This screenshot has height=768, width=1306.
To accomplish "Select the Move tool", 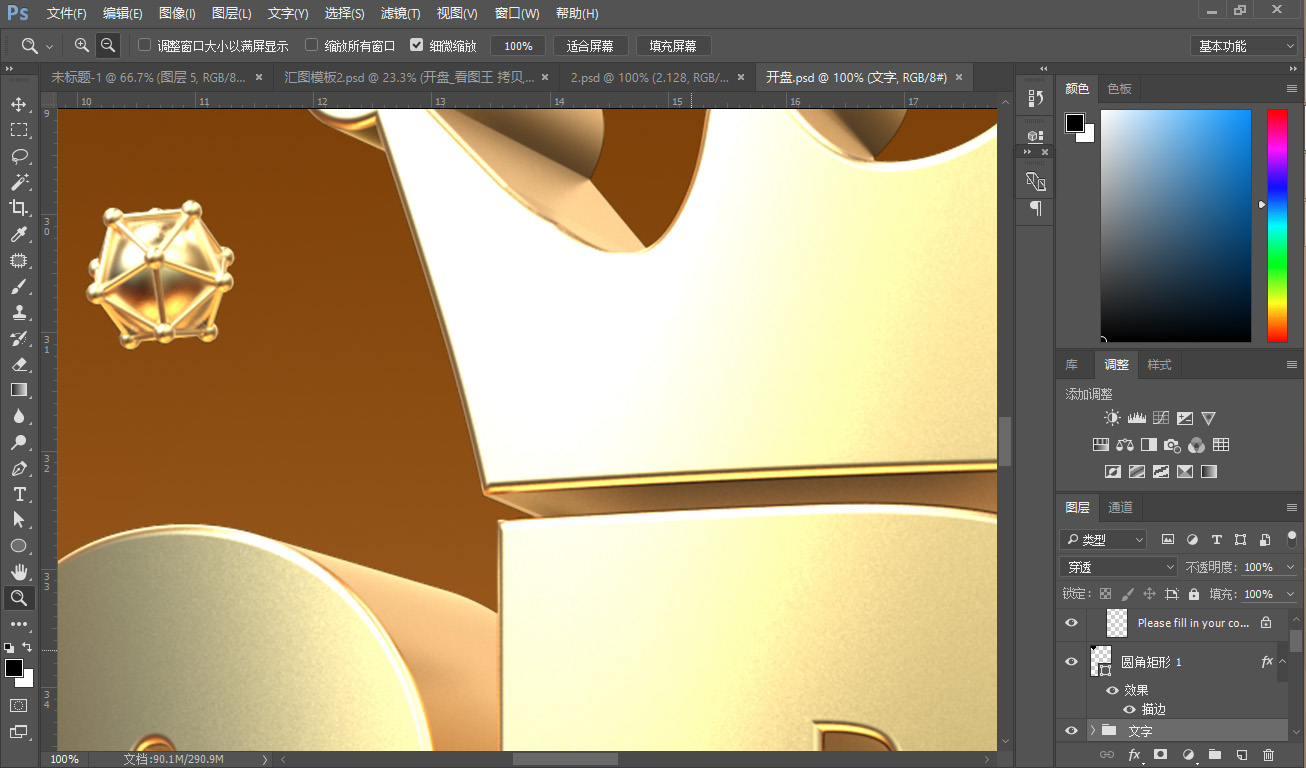I will pos(18,104).
